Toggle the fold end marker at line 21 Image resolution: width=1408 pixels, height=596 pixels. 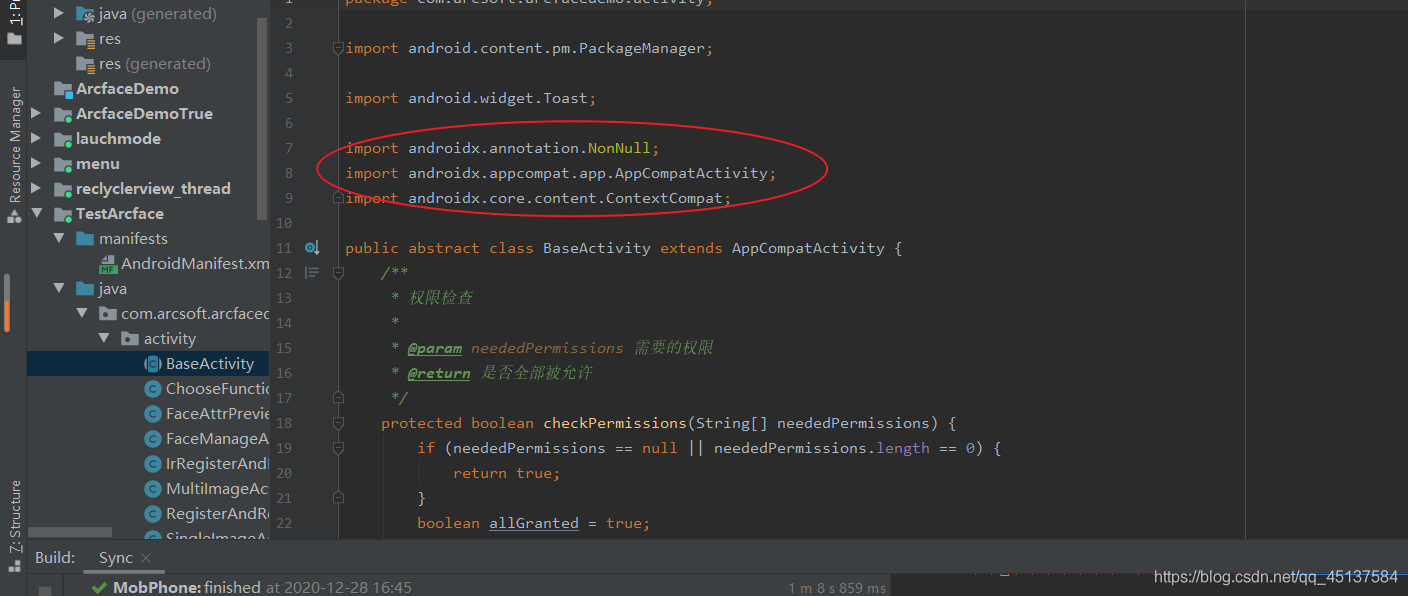click(338, 498)
